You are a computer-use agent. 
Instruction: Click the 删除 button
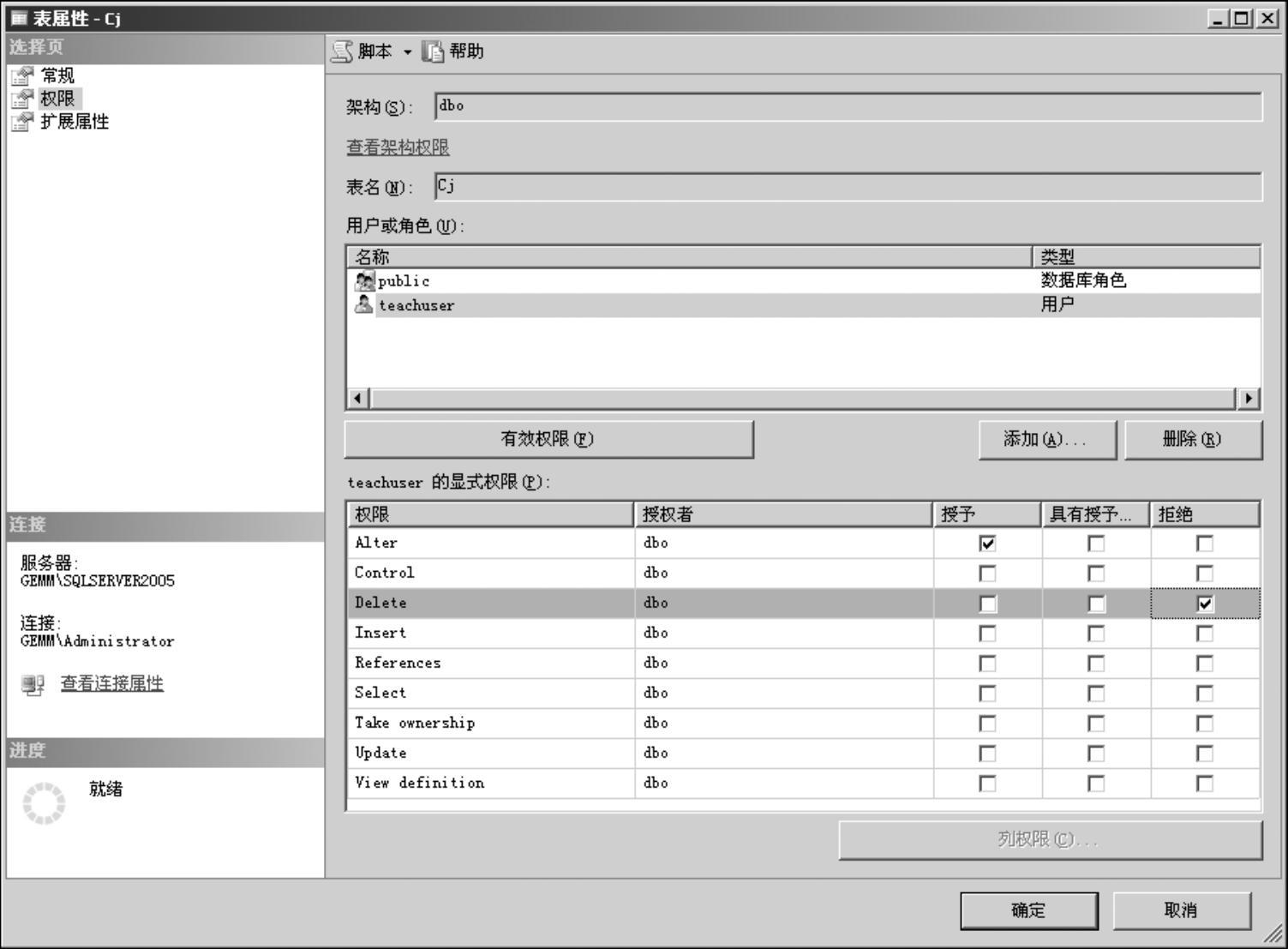coord(1193,439)
